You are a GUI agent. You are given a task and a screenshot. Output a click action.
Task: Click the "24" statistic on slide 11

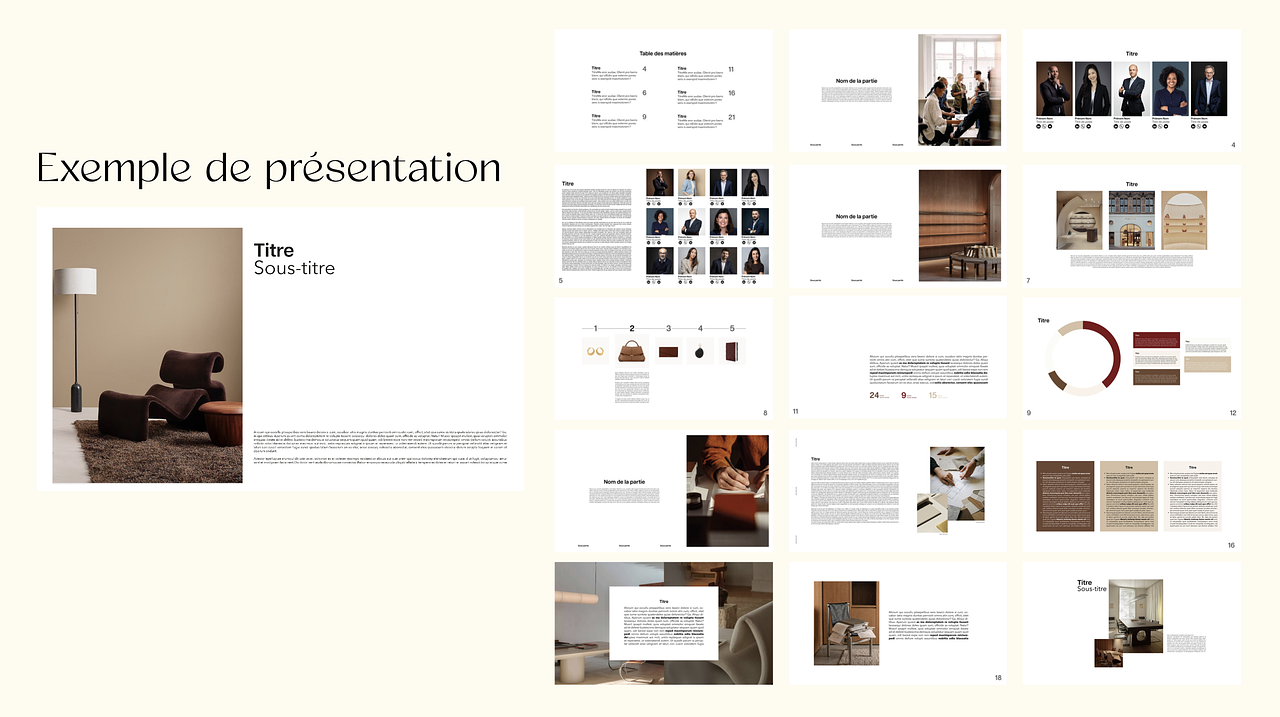[874, 395]
